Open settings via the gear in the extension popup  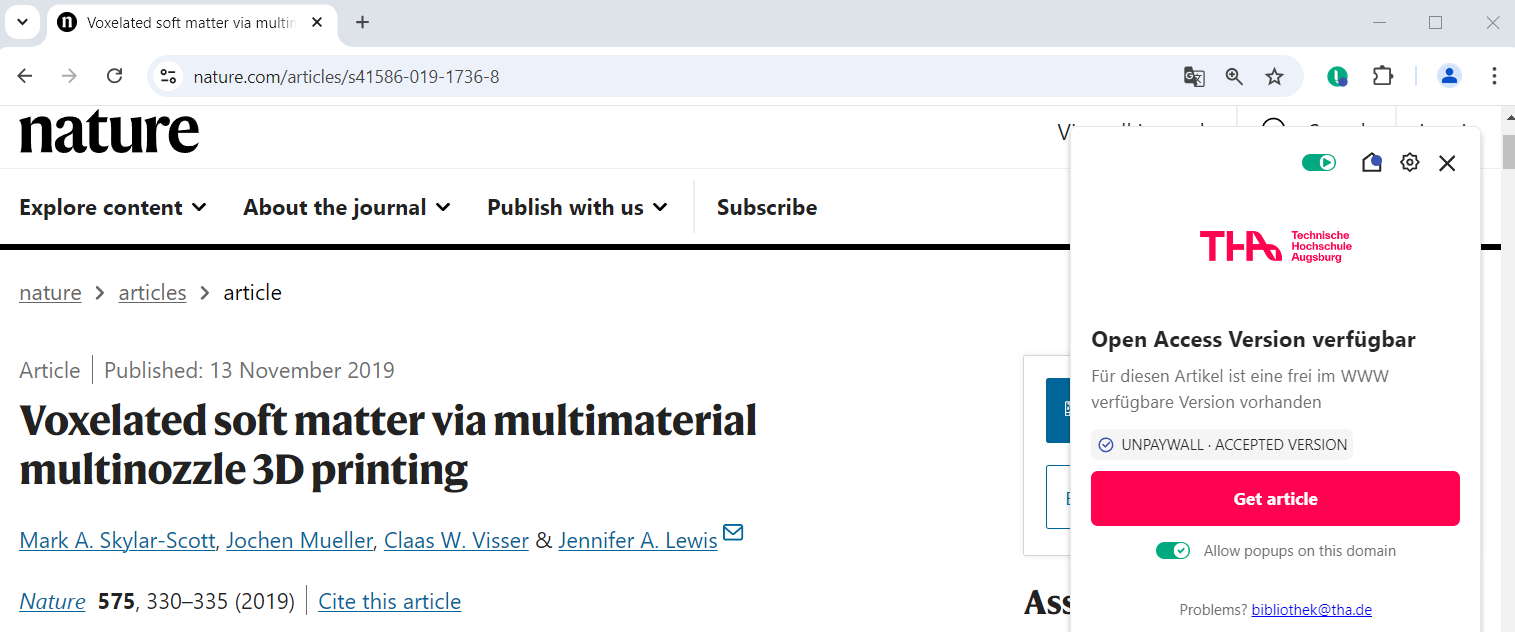1409,162
